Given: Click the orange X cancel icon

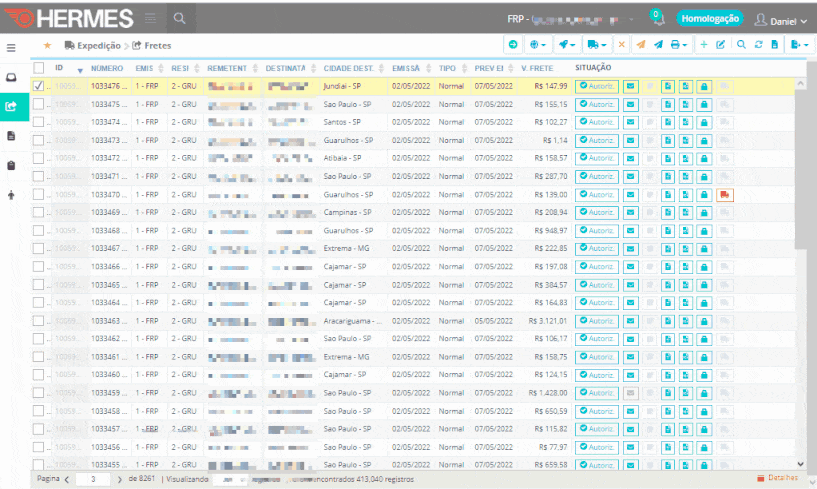Looking at the screenshot, I should pos(621,45).
